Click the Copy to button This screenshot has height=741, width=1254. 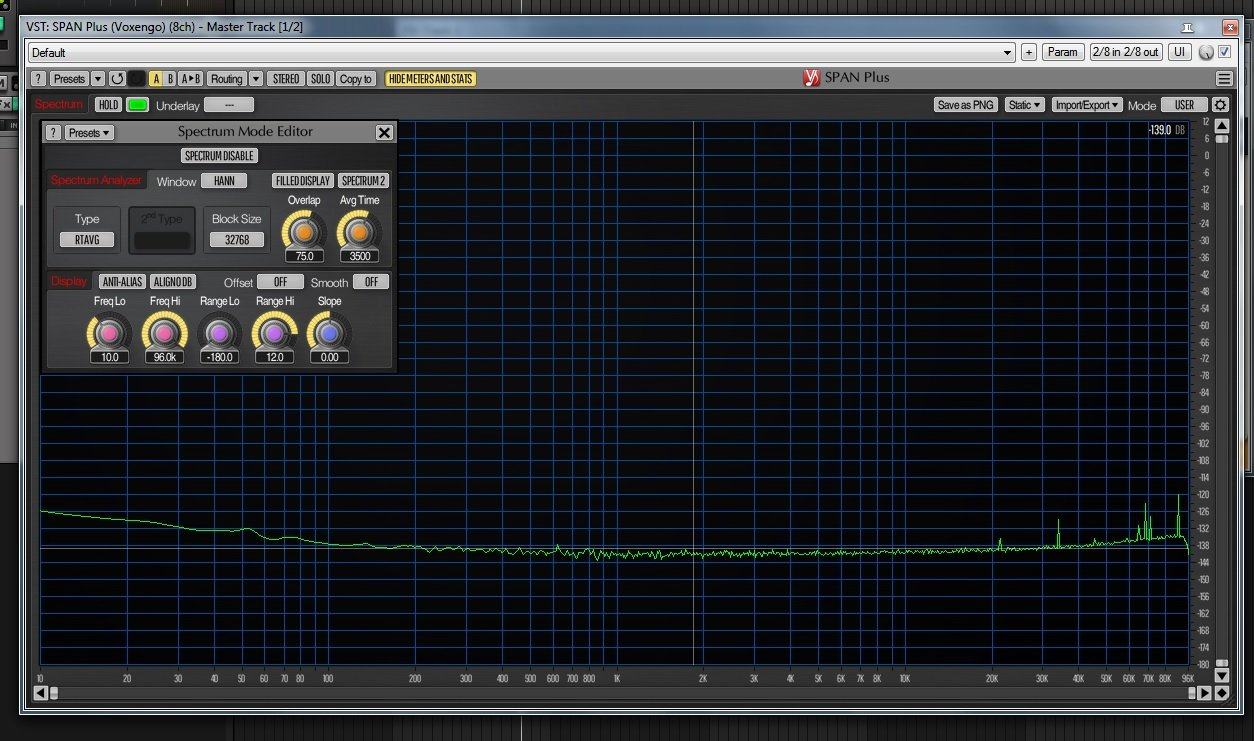[355, 78]
